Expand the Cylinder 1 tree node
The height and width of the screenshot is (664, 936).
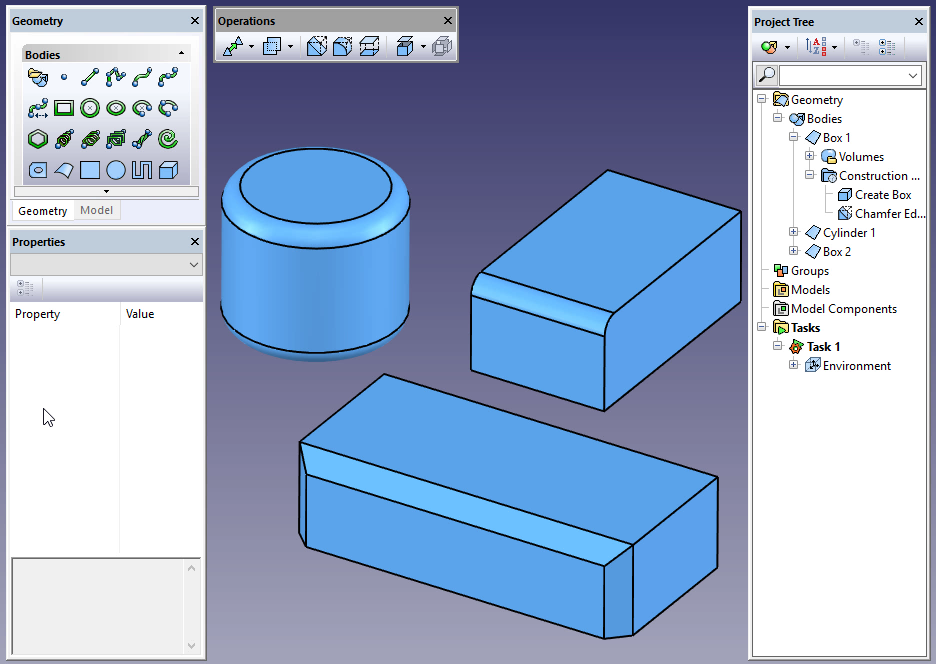click(x=794, y=233)
